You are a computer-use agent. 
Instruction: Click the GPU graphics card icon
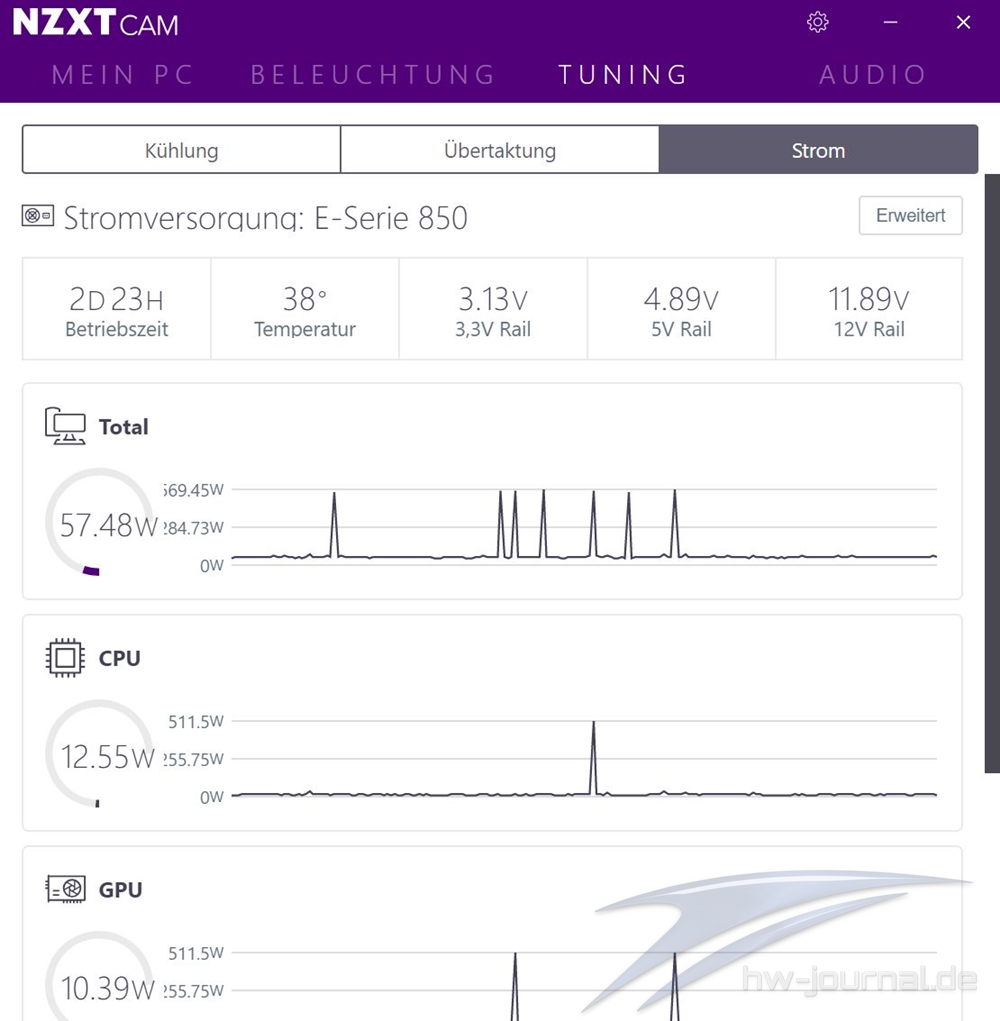(x=65, y=889)
